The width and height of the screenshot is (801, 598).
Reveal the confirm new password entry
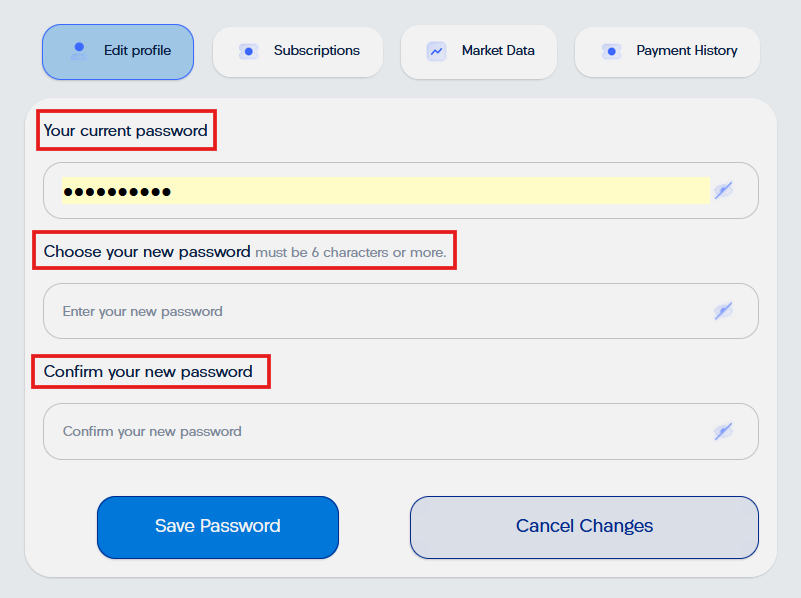(x=723, y=432)
